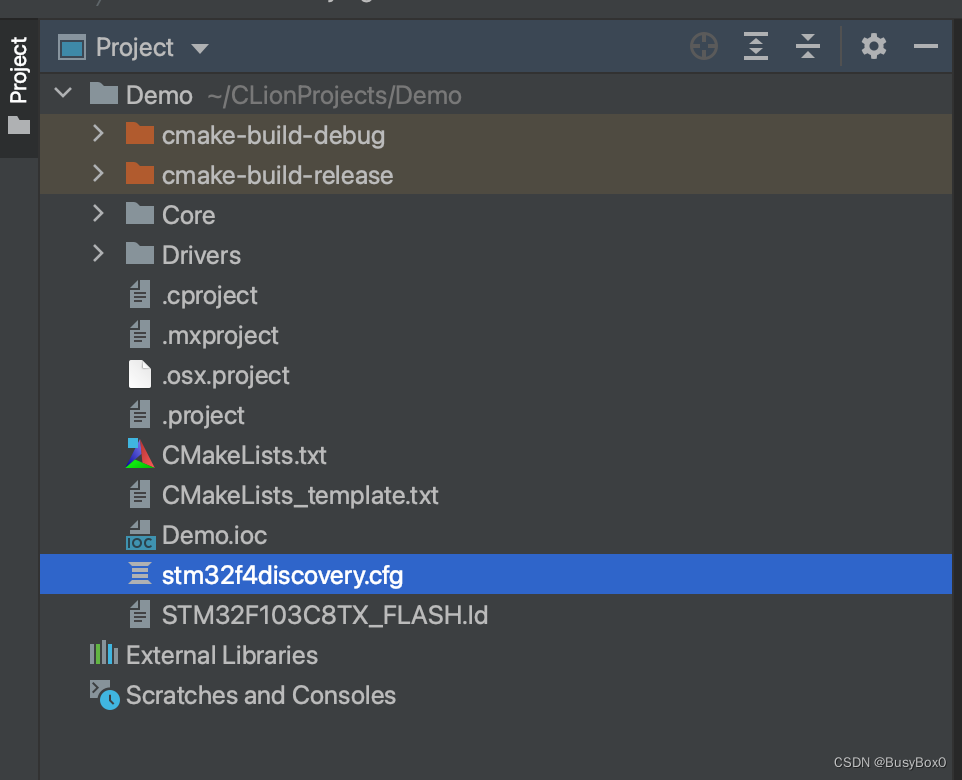Select the STM32F103C8TX_FLASH.ld linker script
Image resolution: width=962 pixels, height=780 pixels.
pyautogui.click(x=496, y=614)
